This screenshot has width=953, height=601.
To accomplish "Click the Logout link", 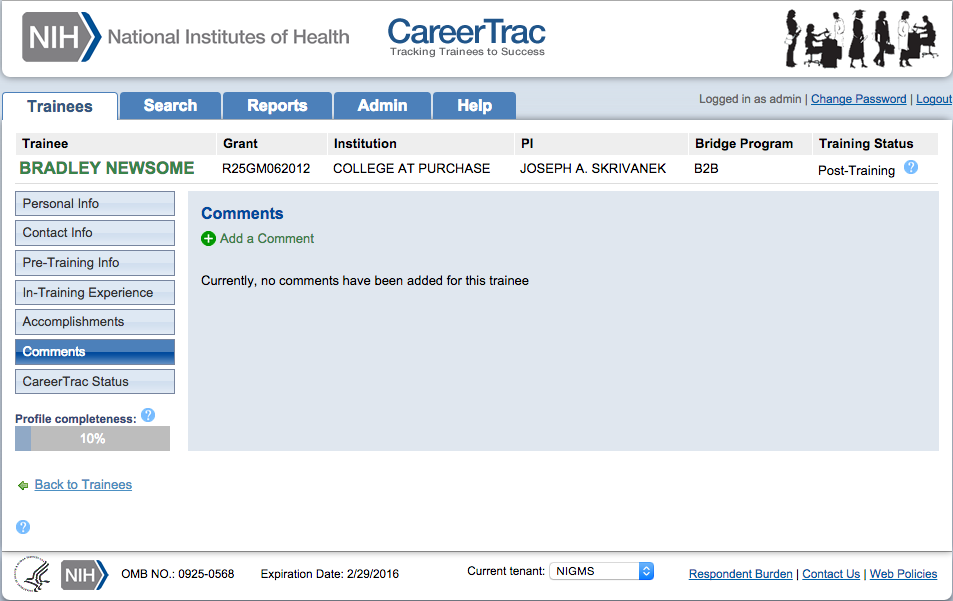I will [934, 99].
